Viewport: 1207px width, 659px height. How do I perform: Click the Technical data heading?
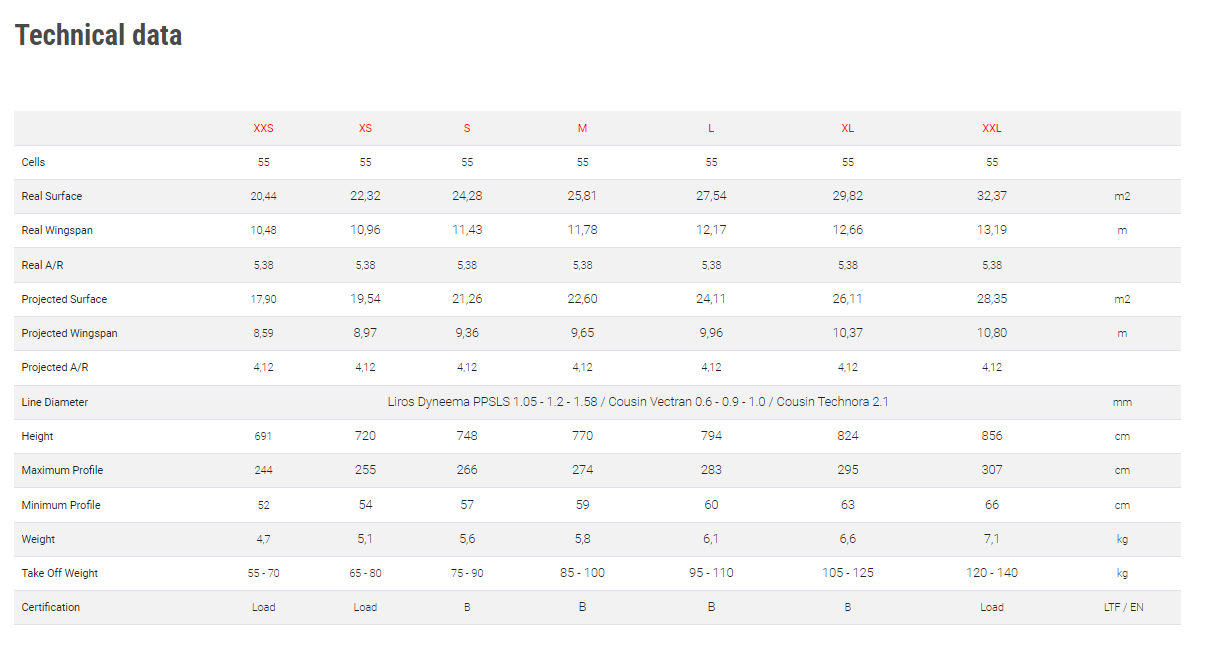coord(98,35)
